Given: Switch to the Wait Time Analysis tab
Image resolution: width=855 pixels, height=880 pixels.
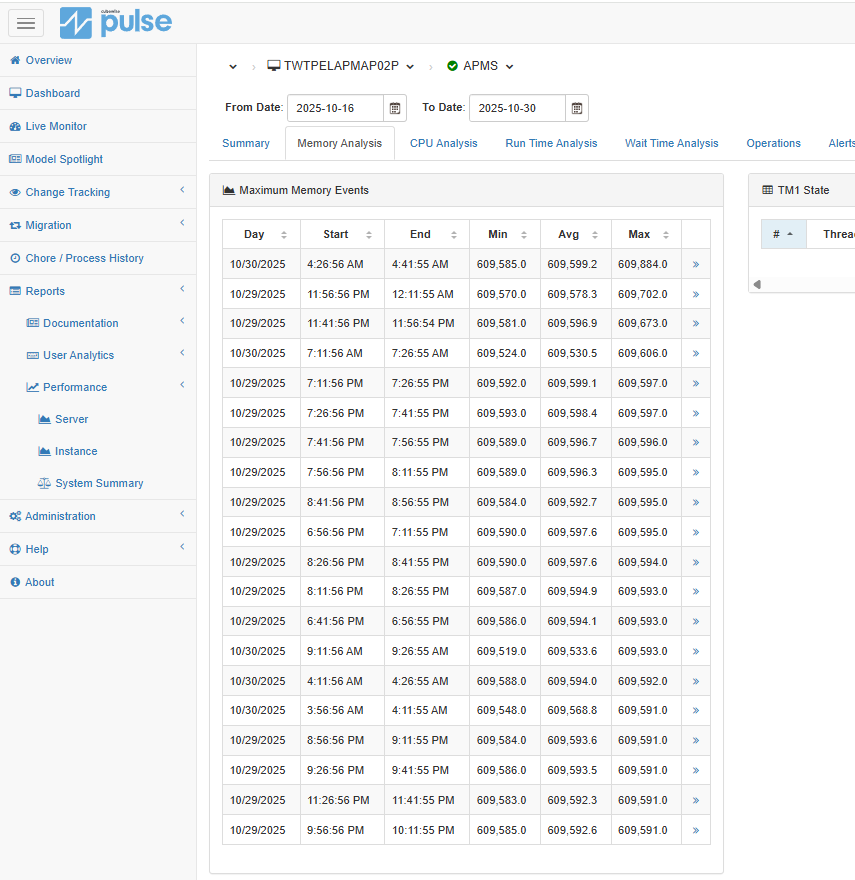Looking at the screenshot, I should [x=671, y=143].
